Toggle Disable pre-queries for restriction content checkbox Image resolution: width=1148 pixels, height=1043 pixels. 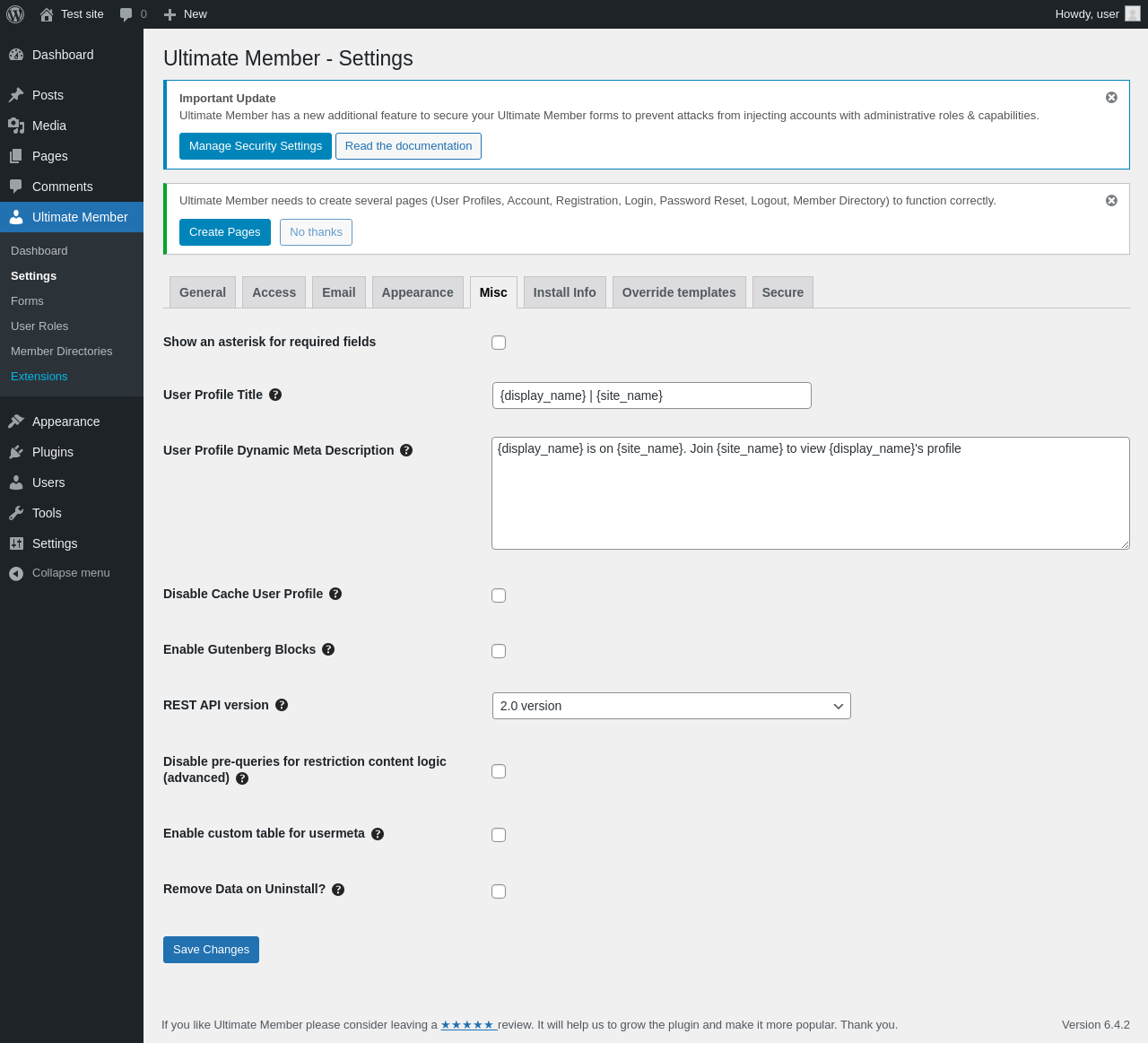pos(499,771)
